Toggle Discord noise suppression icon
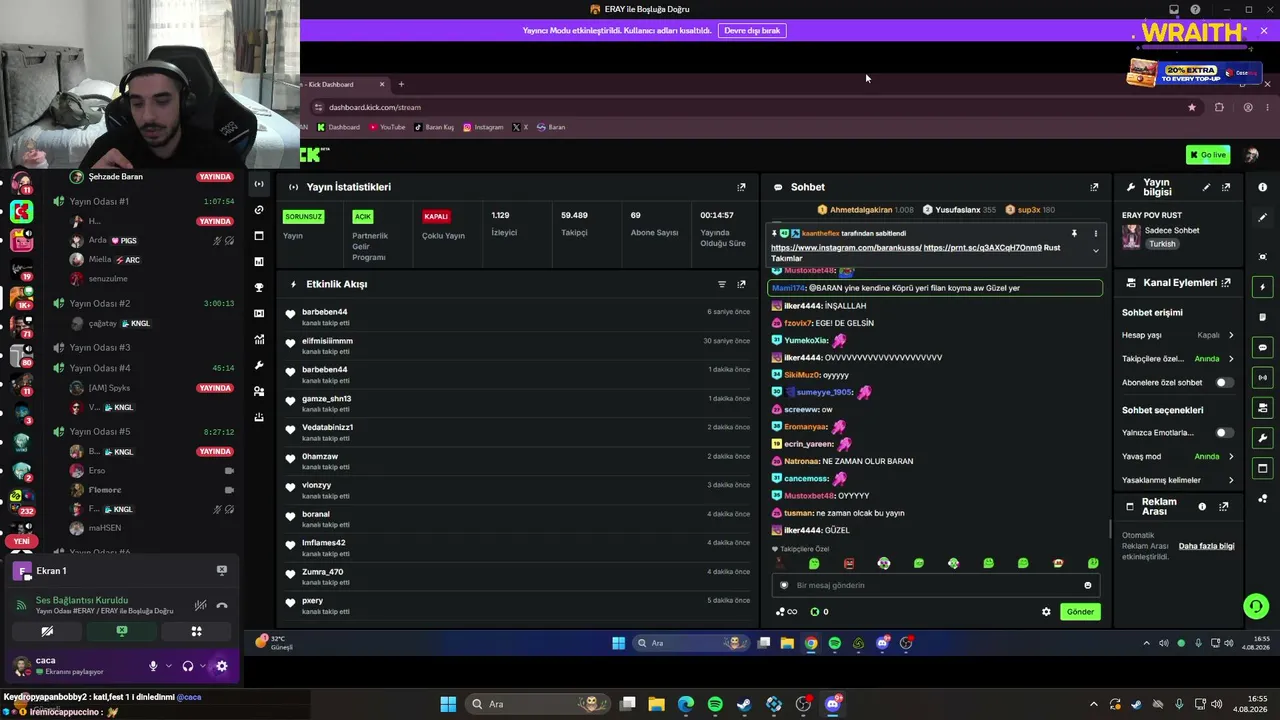This screenshot has height=720, width=1280. click(200, 605)
